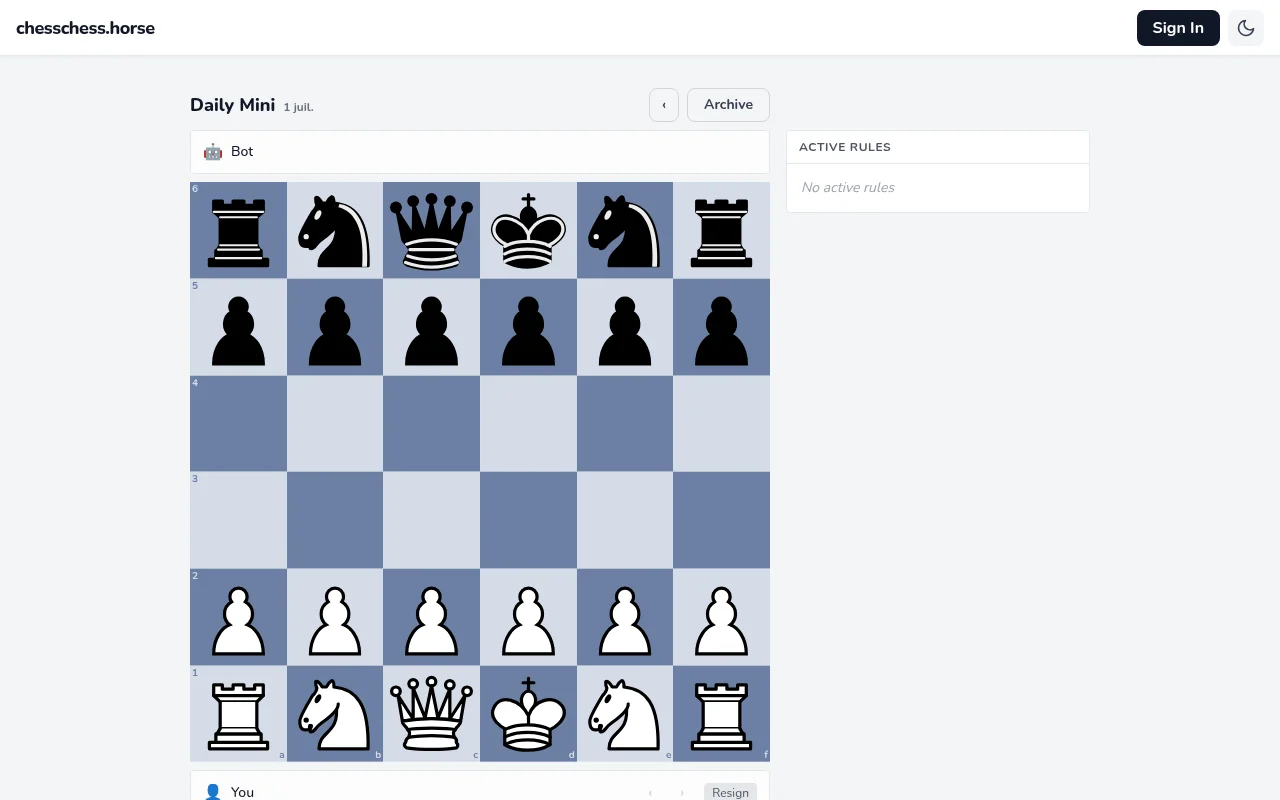Select the white rook on a1
This screenshot has width=1280, height=800.
pos(238,714)
